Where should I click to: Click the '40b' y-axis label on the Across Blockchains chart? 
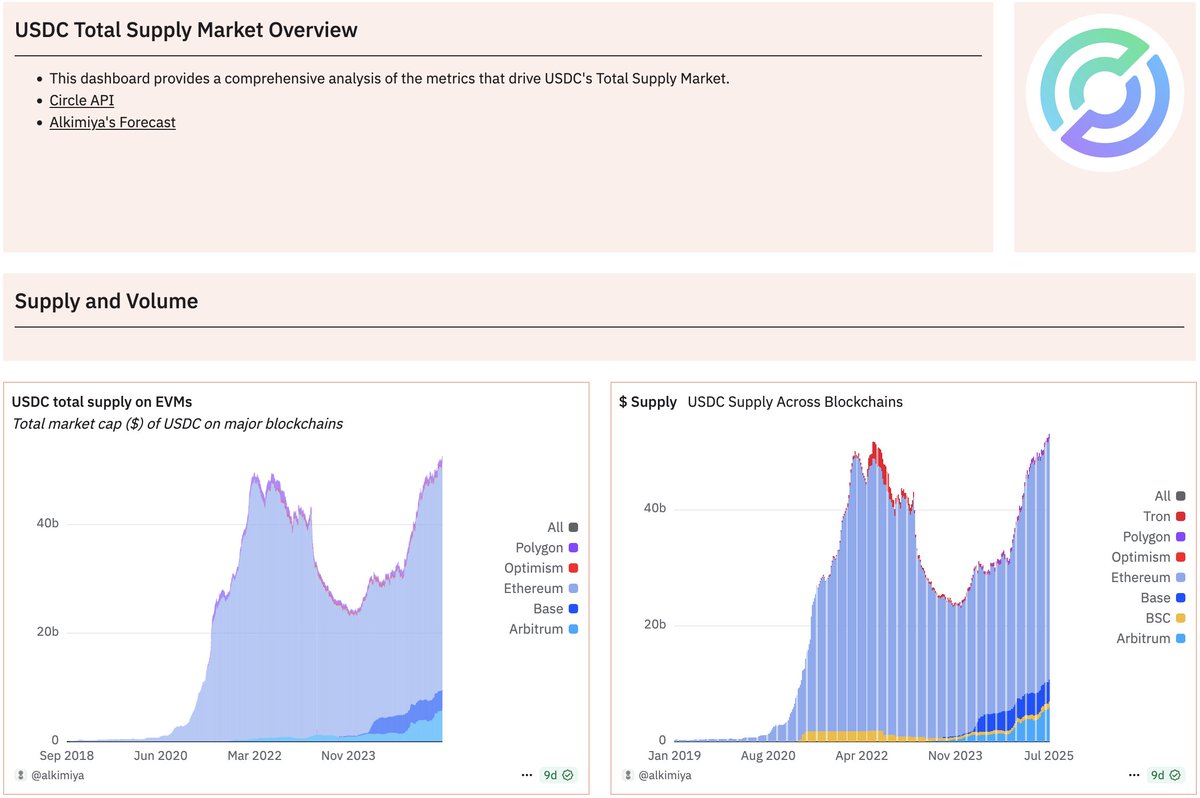pyautogui.click(x=655, y=508)
